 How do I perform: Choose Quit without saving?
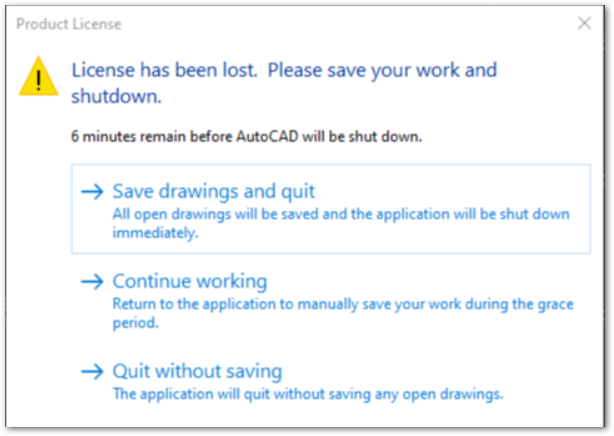pyautogui.click(x=197, y=372)
